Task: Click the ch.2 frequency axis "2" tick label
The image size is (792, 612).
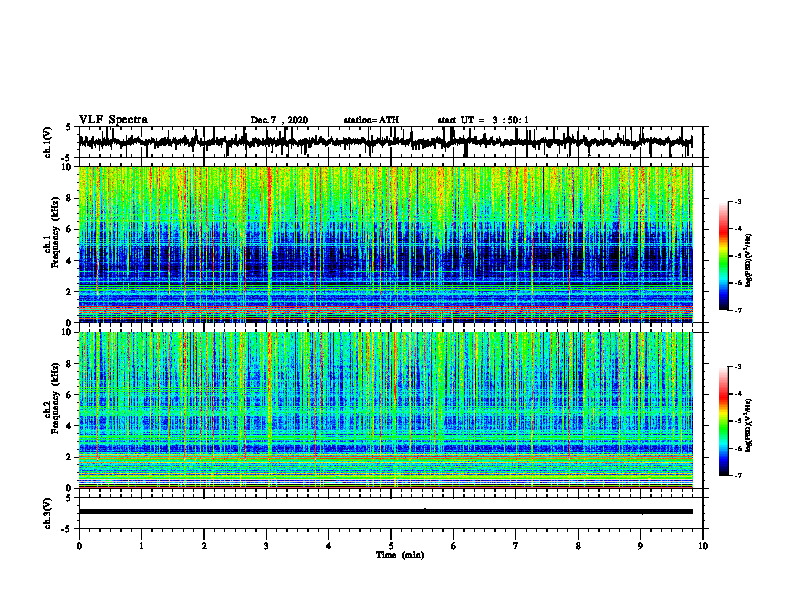Action: click(69, 457)
